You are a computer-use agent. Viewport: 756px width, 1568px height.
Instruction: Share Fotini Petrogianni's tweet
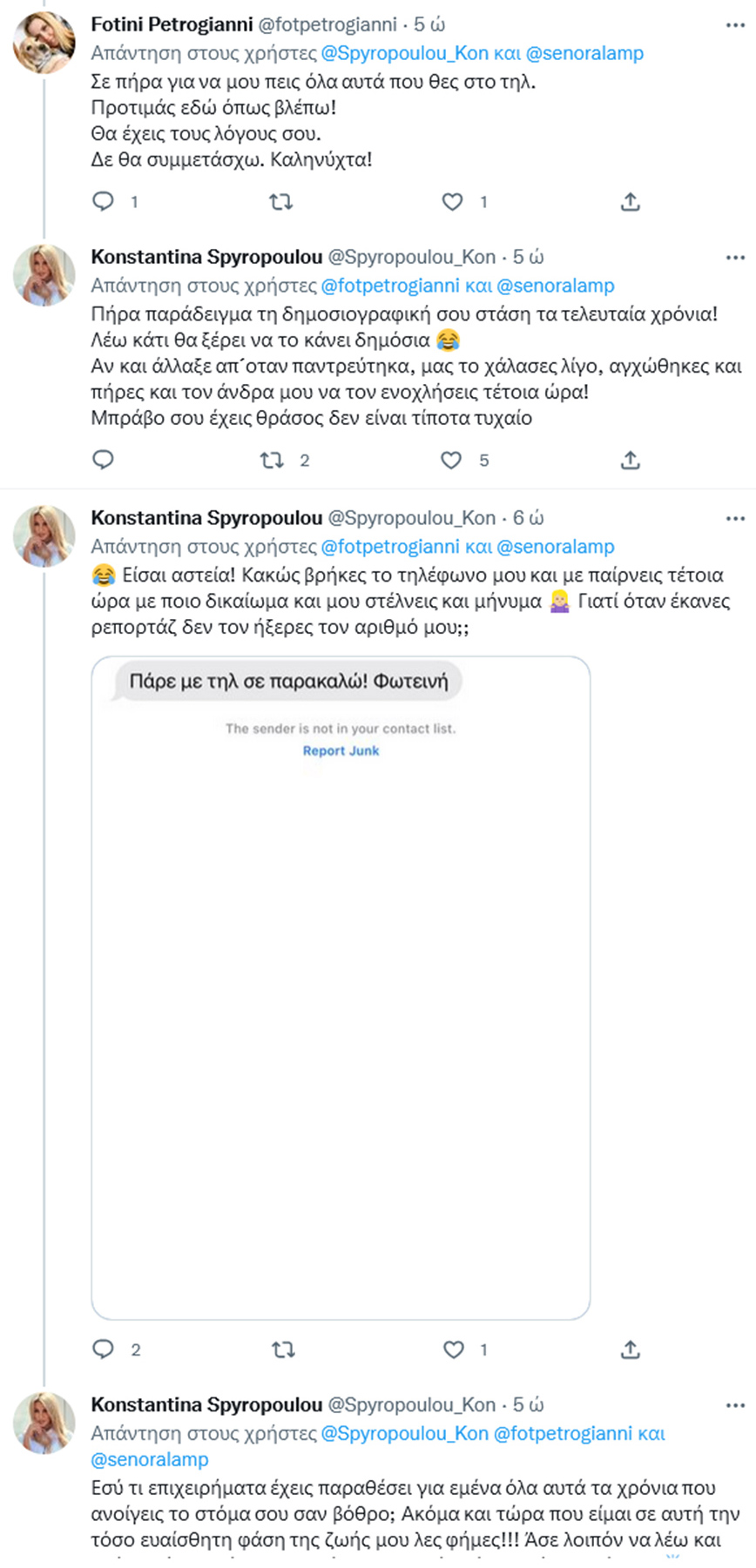pos(631,202)
